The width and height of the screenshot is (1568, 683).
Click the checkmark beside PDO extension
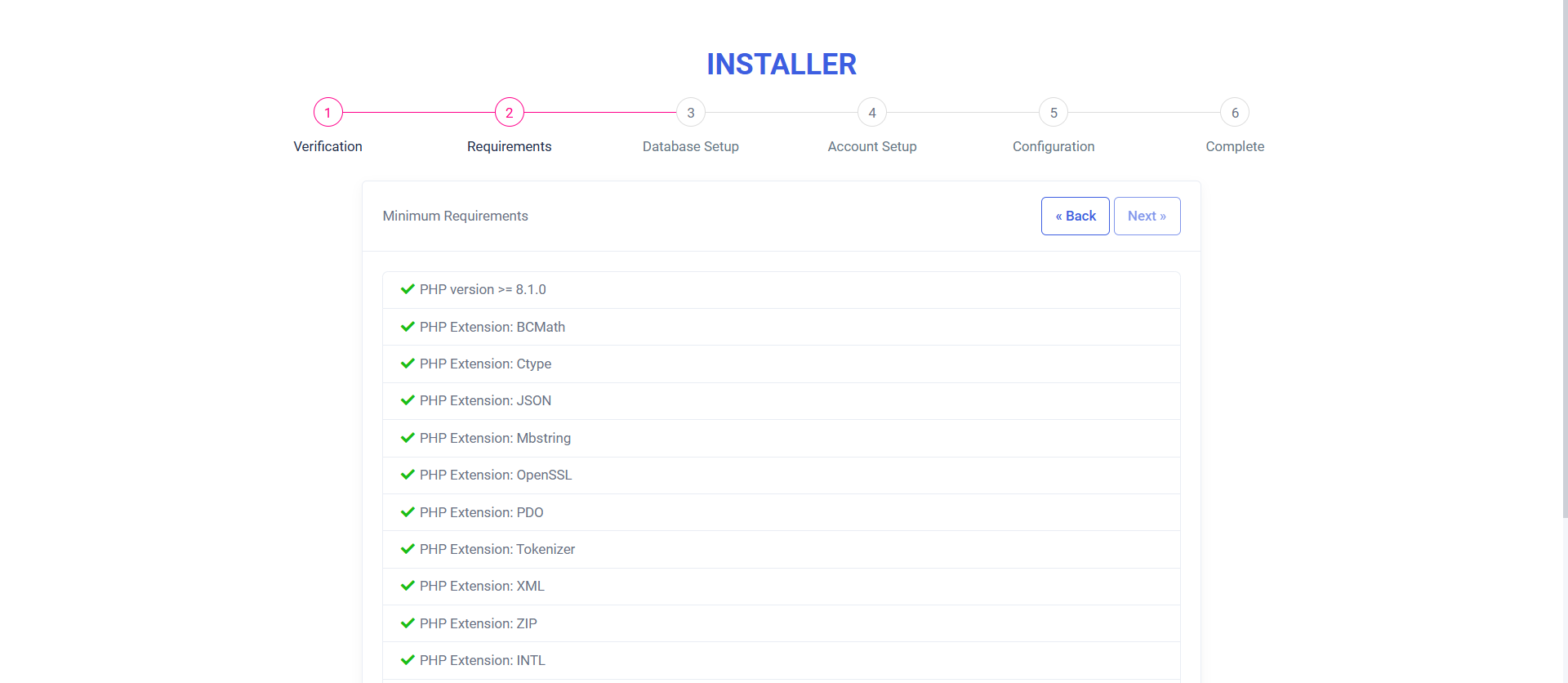click(x=408, y=512)
